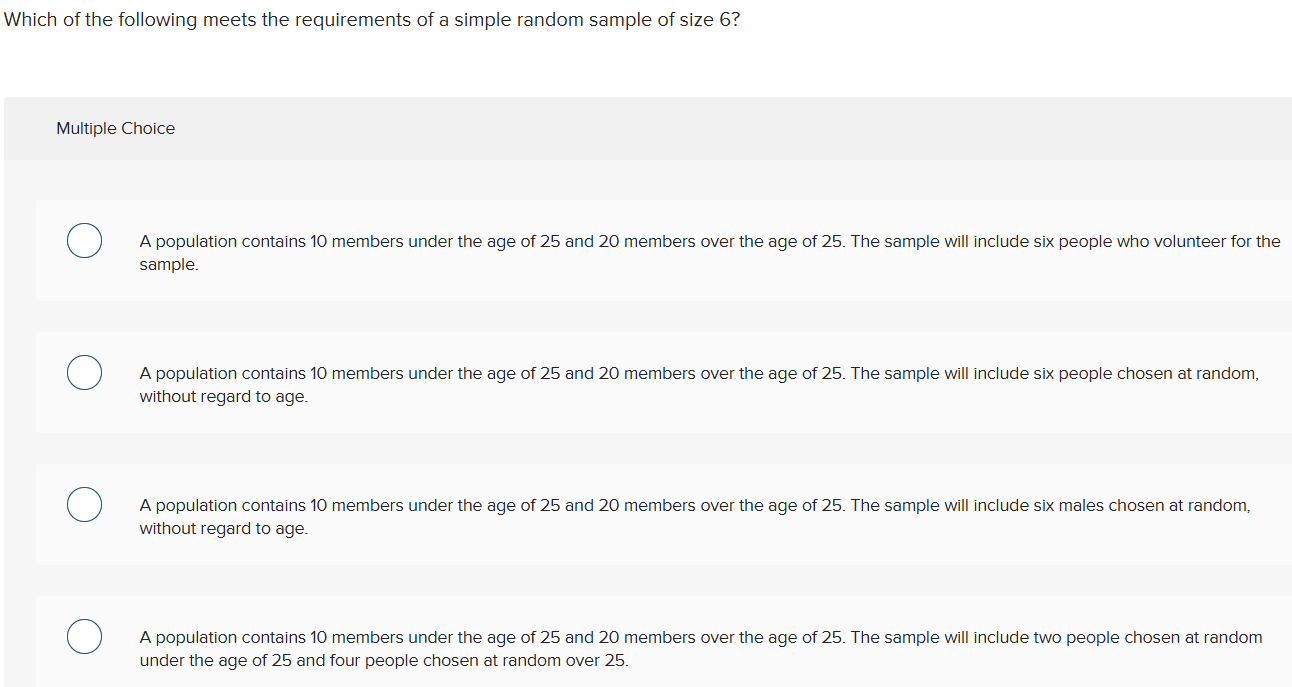The width and height of the screenshot is (1292, 687).
Task: Click the question text about simple random sample
Action: coord(370,19)
